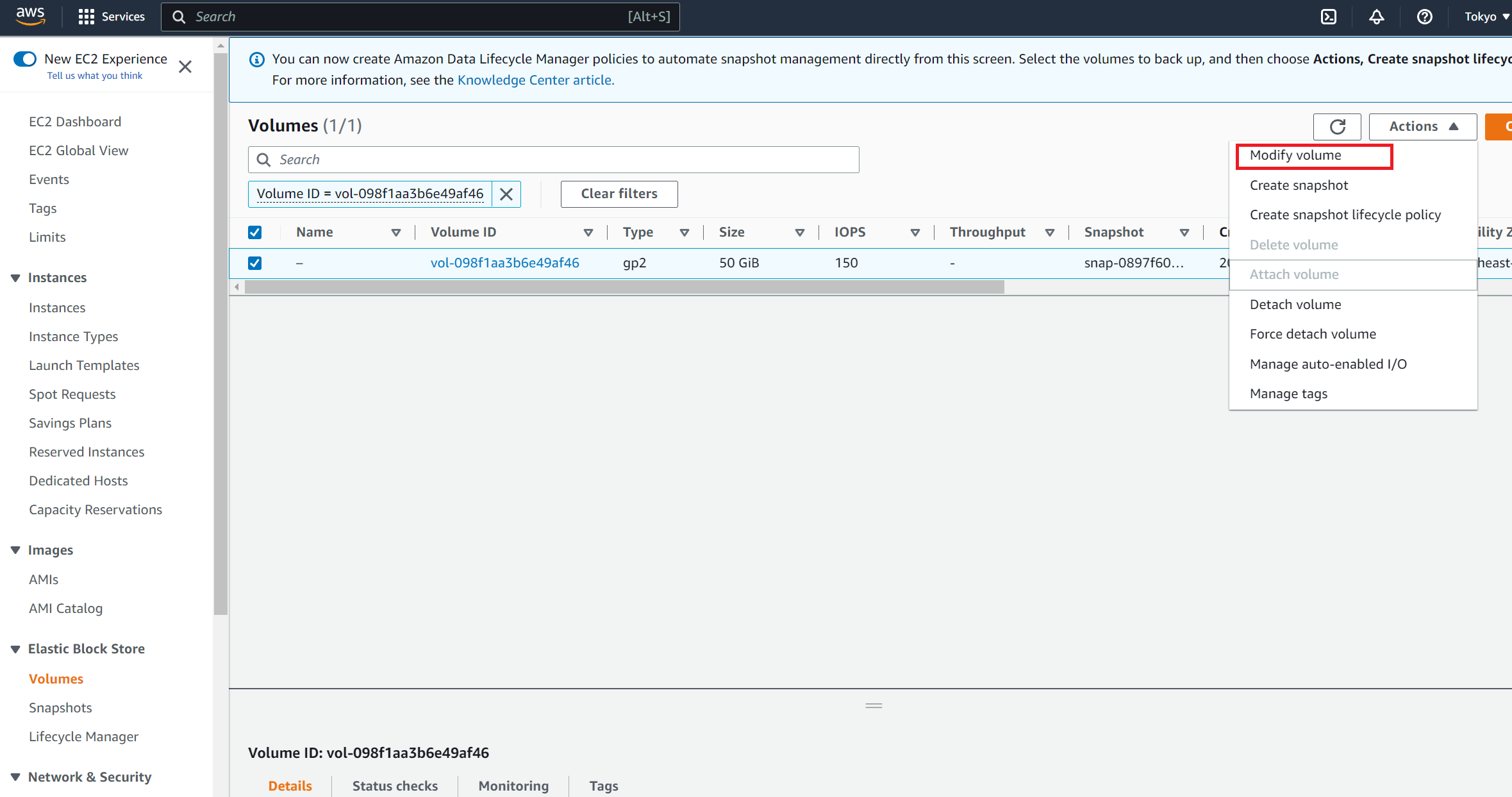Open the Help question mark icon
Image resolution: width=1512 pixels, height=797 pixels.
click(1424, 17)
